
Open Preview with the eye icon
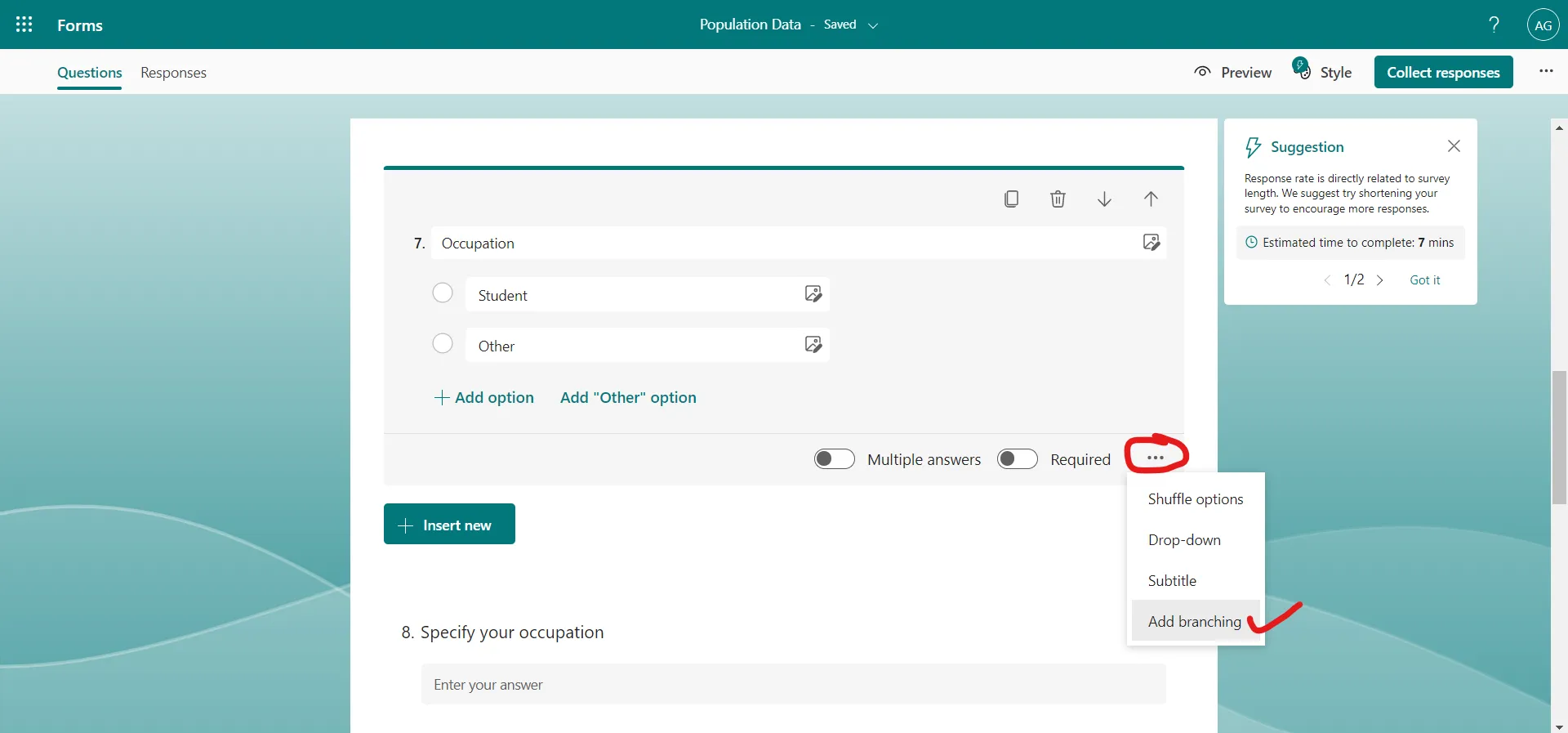(1232, 72)
